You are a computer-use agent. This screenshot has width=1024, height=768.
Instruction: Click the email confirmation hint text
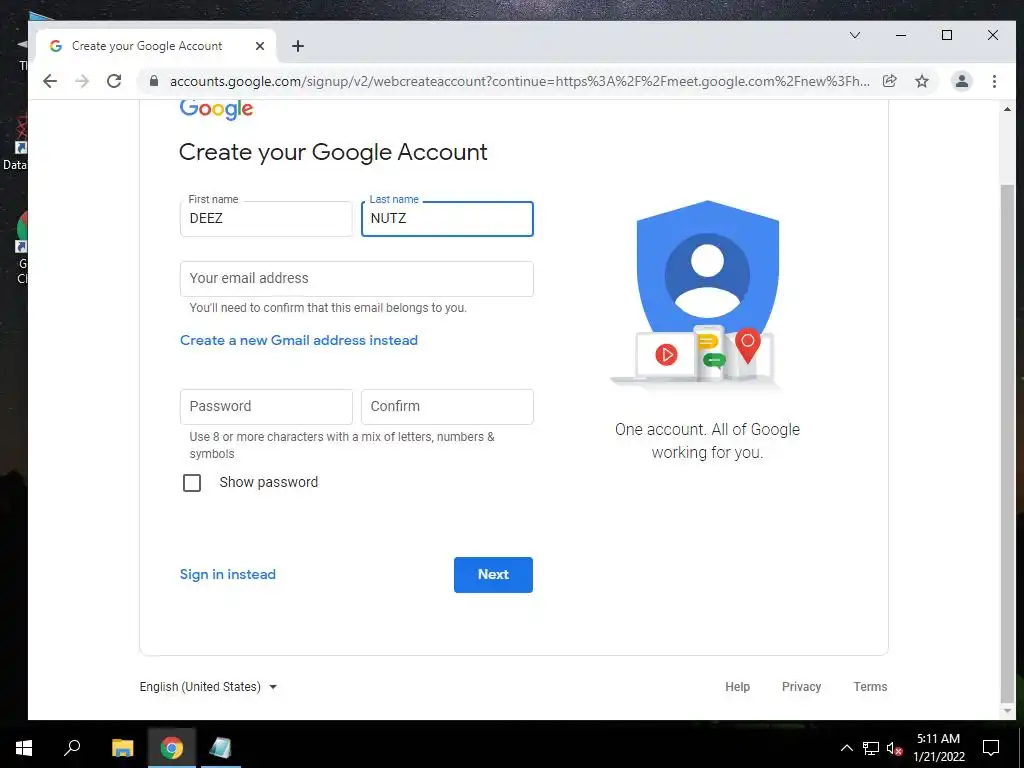coord(328,308)
